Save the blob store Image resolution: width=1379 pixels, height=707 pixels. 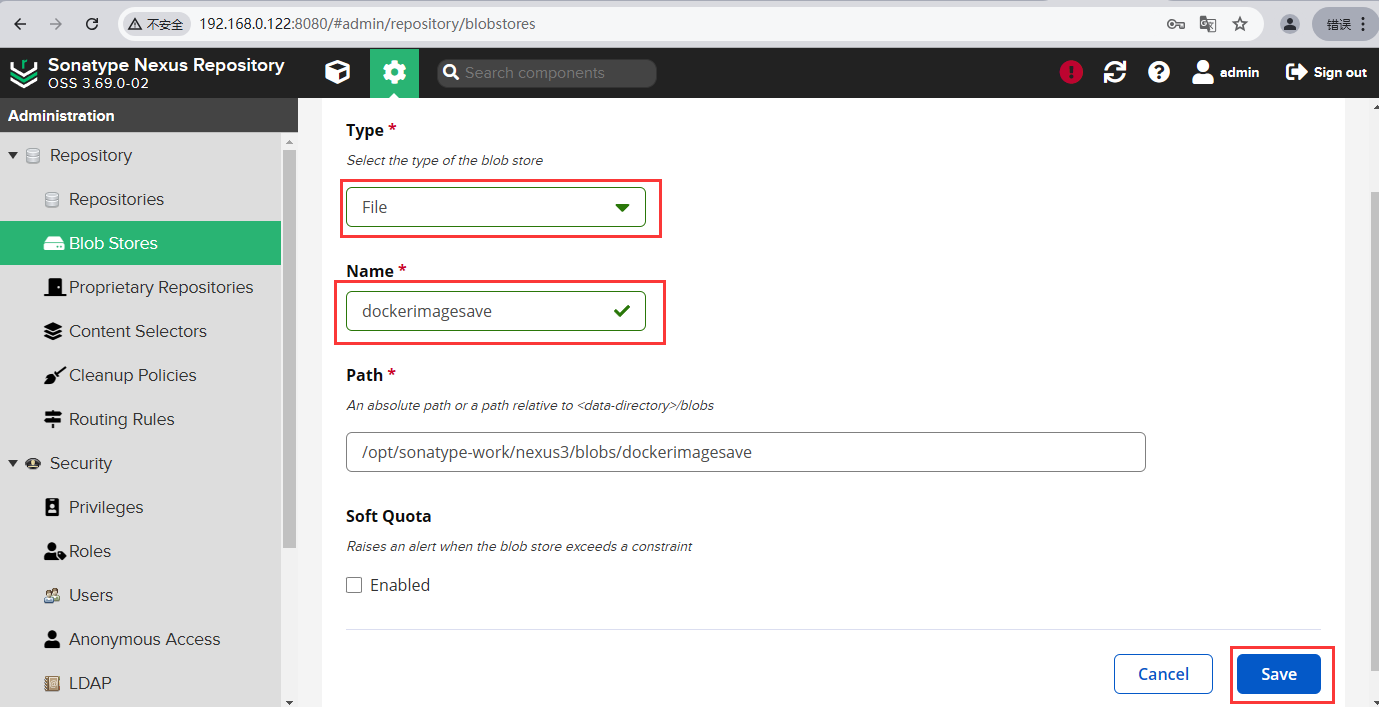coord(1278,674)
